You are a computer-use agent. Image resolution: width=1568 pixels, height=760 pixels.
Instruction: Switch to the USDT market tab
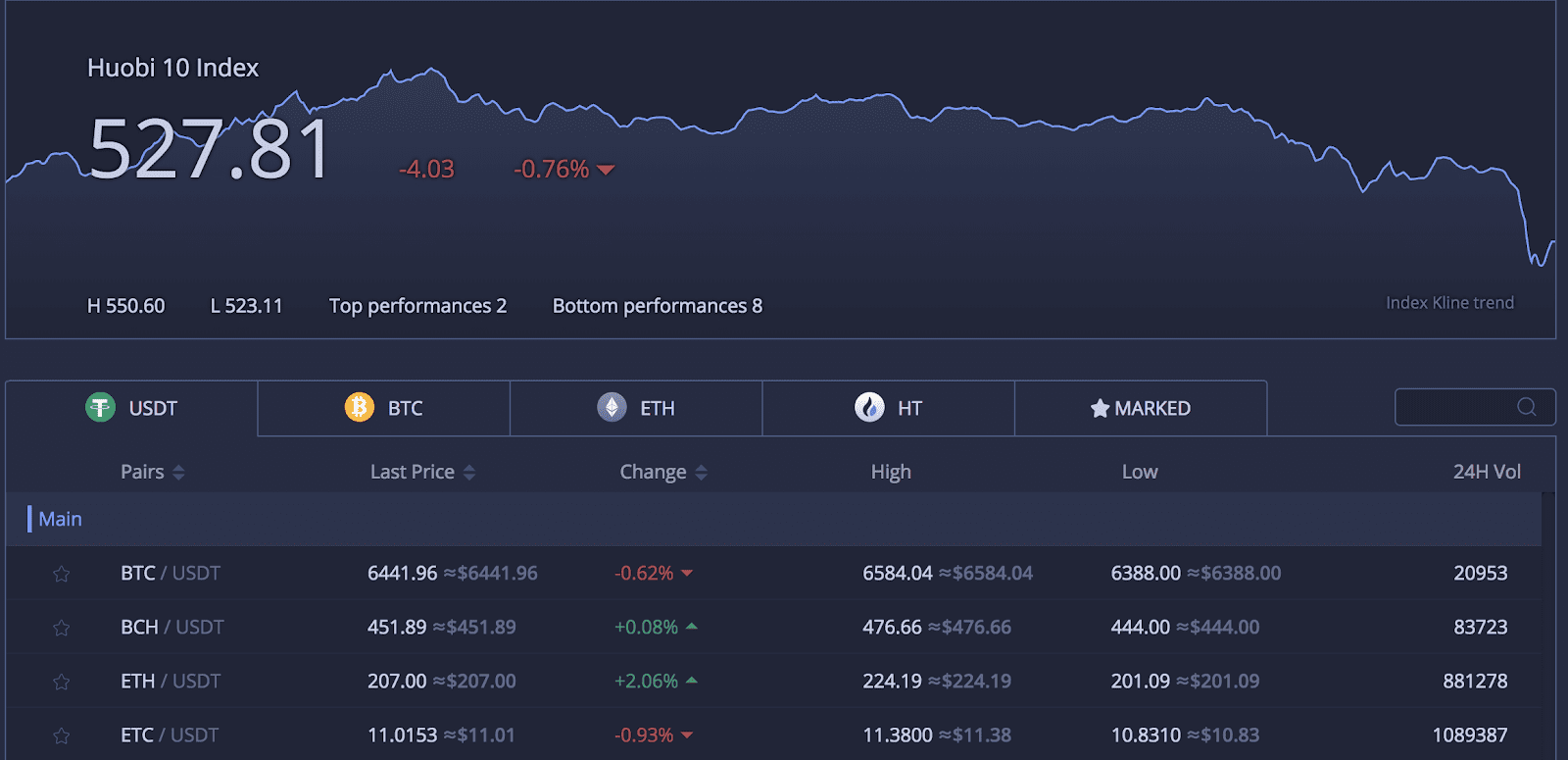[131, 408]
